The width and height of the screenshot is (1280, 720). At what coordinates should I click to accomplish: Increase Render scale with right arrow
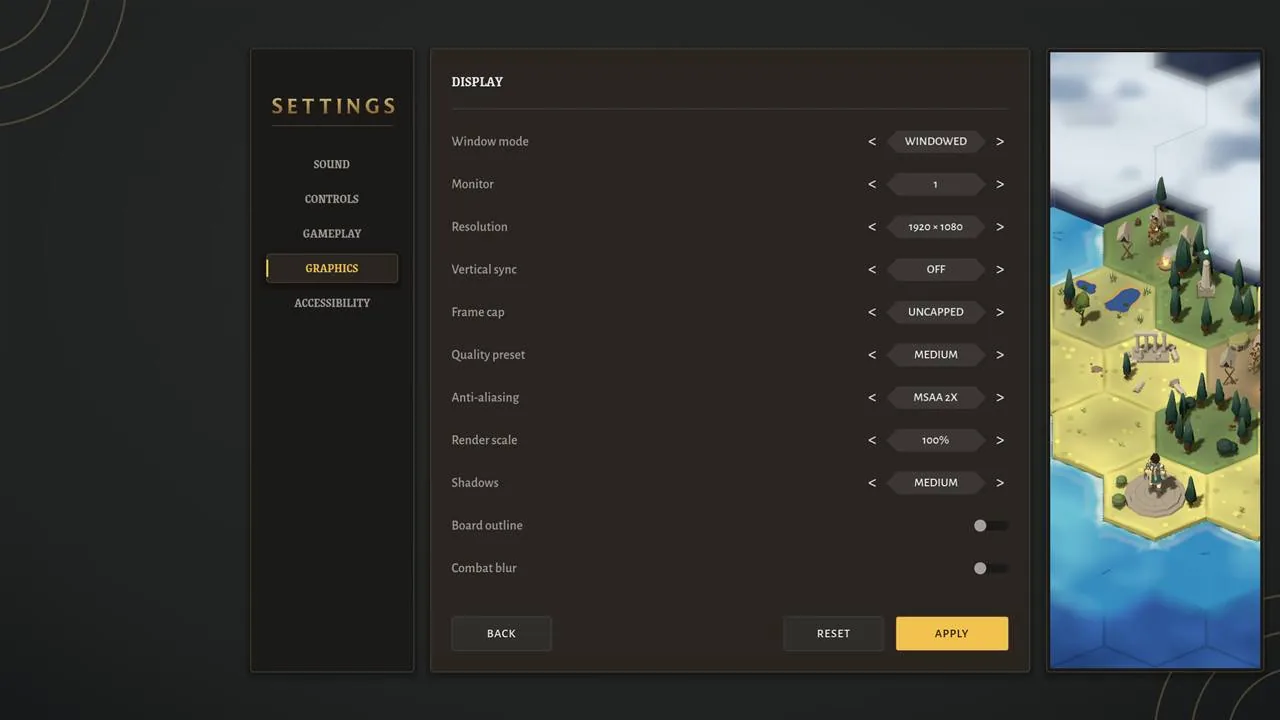(x=1000, y=440)
